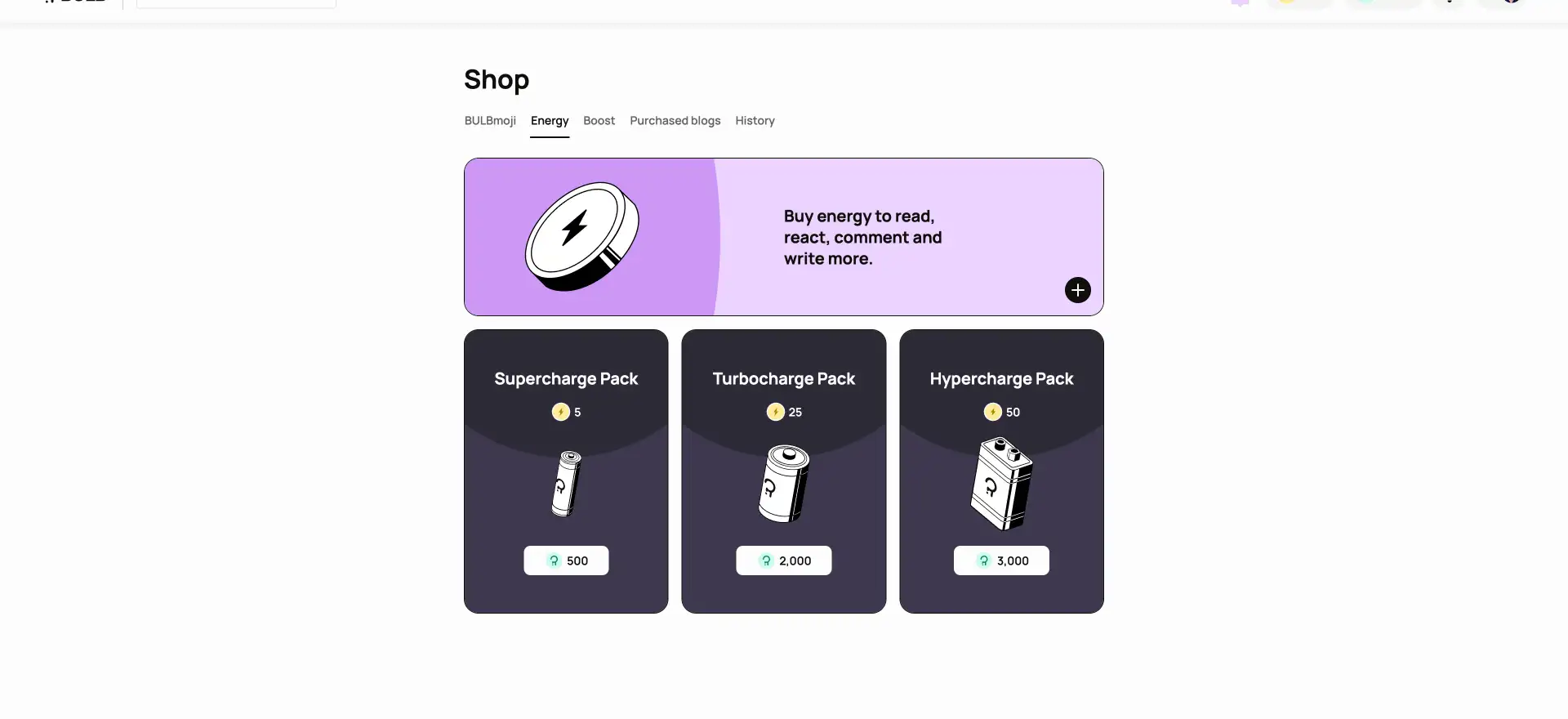This screenshot has height=719, width=1568.
Task: Click the Hypercharge Pack title
Action: [x=1001, y=378]
